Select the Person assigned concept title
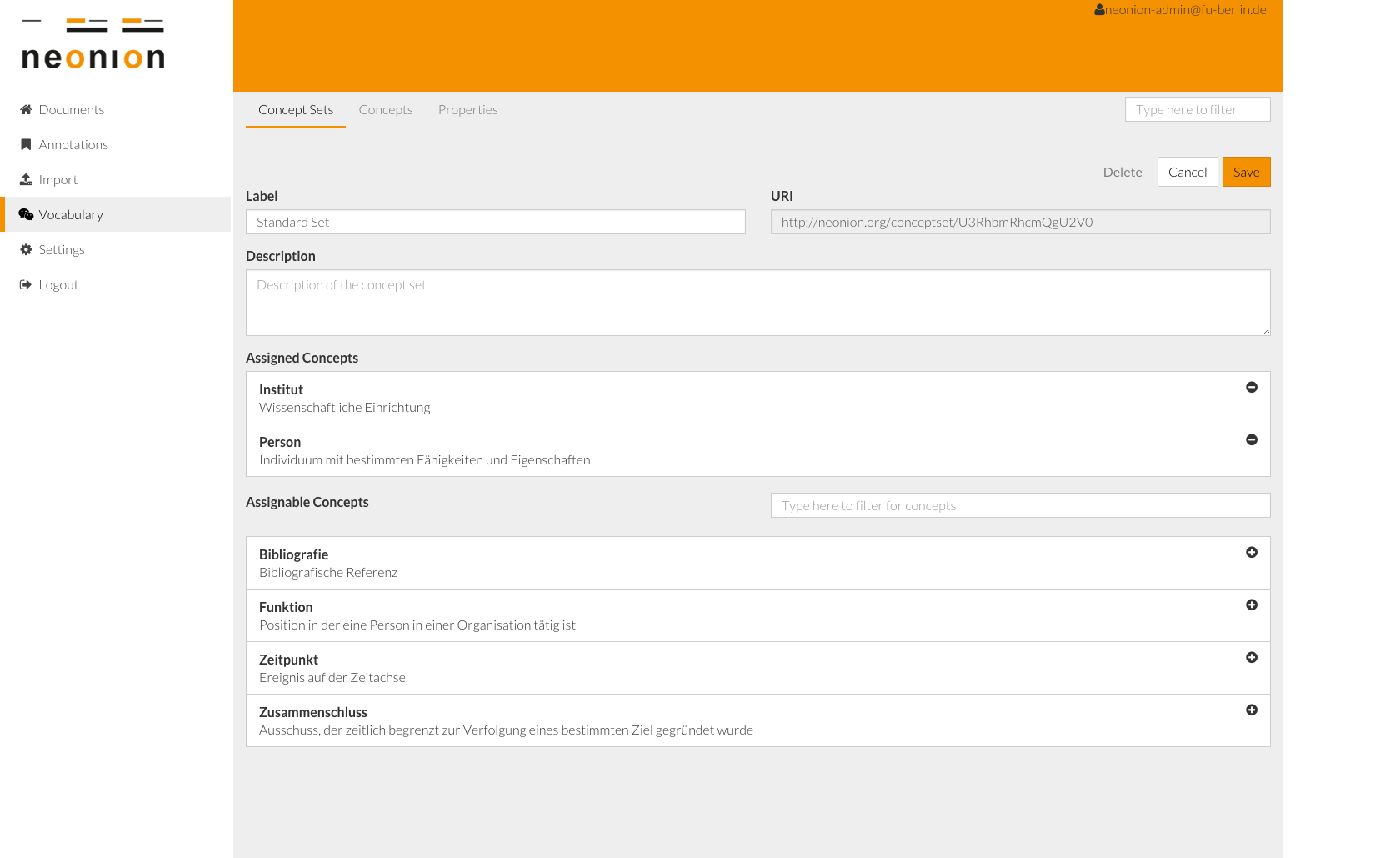The image size is (1400, 858). coord(280,442)
